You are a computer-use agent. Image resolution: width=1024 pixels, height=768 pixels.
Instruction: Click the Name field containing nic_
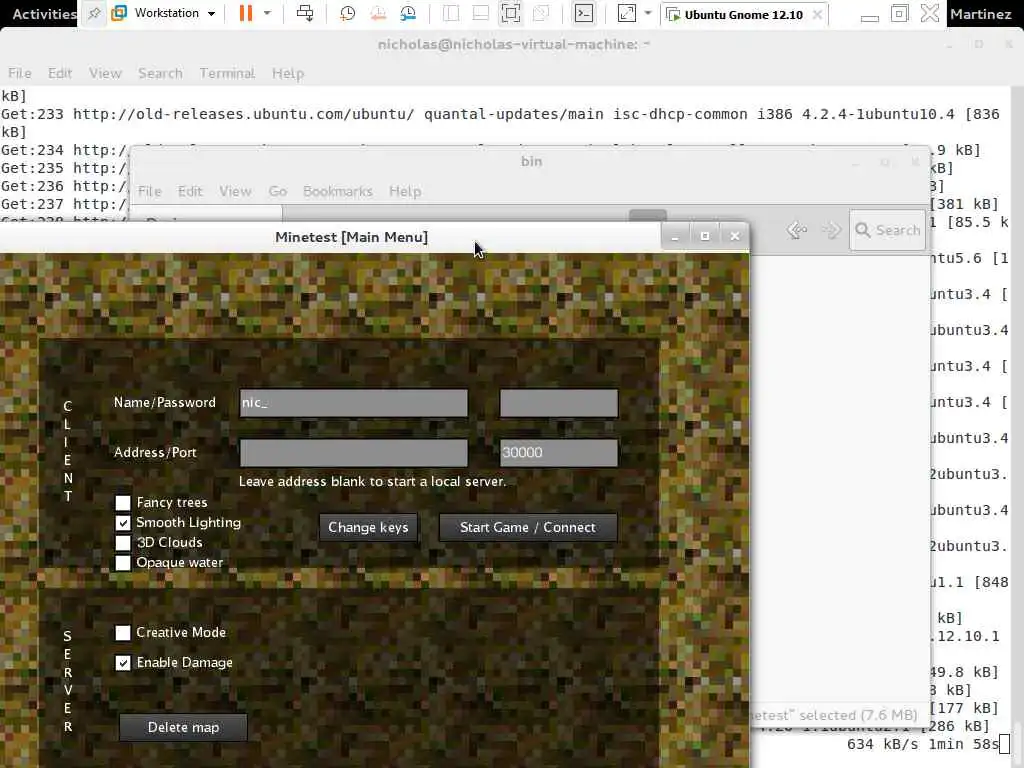pos(353,403)
